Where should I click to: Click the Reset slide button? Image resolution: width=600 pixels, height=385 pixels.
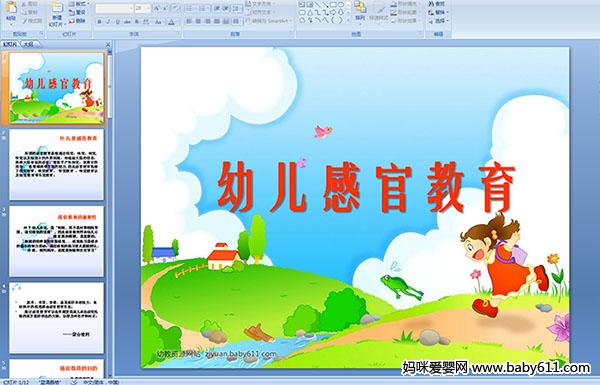[77, 13]
